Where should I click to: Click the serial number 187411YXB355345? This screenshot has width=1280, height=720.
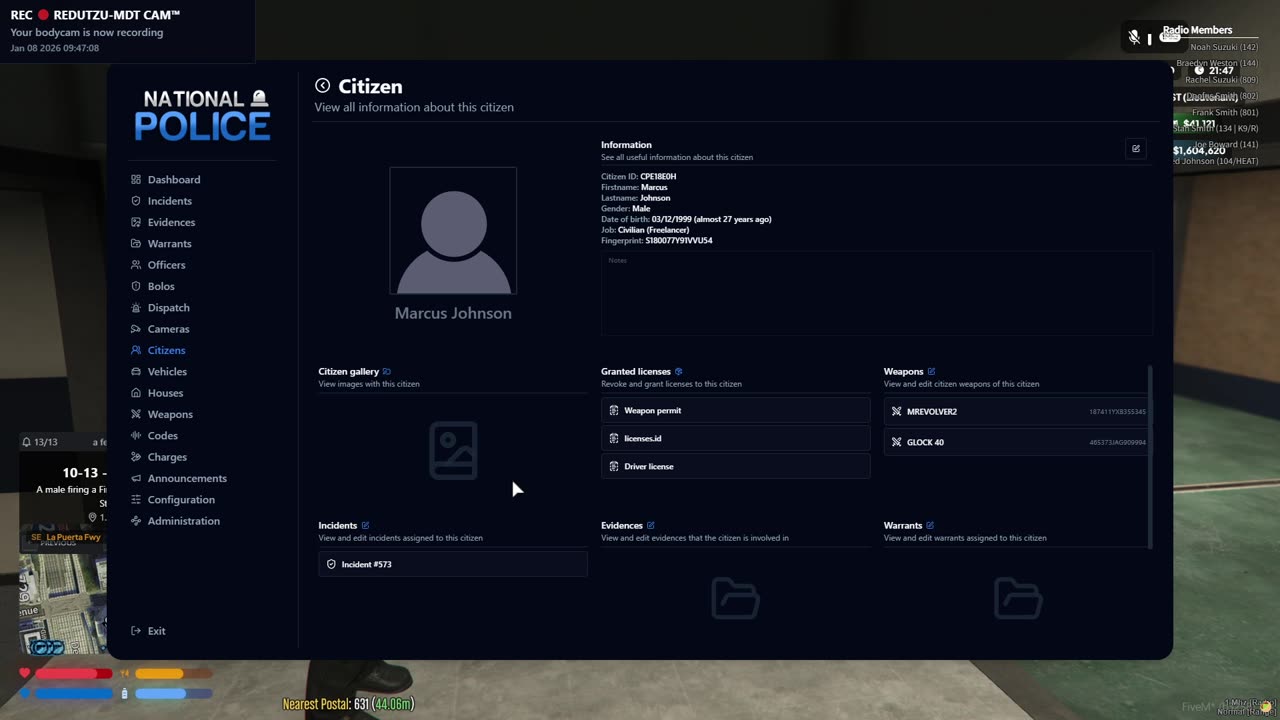(x=1117, y=412)
